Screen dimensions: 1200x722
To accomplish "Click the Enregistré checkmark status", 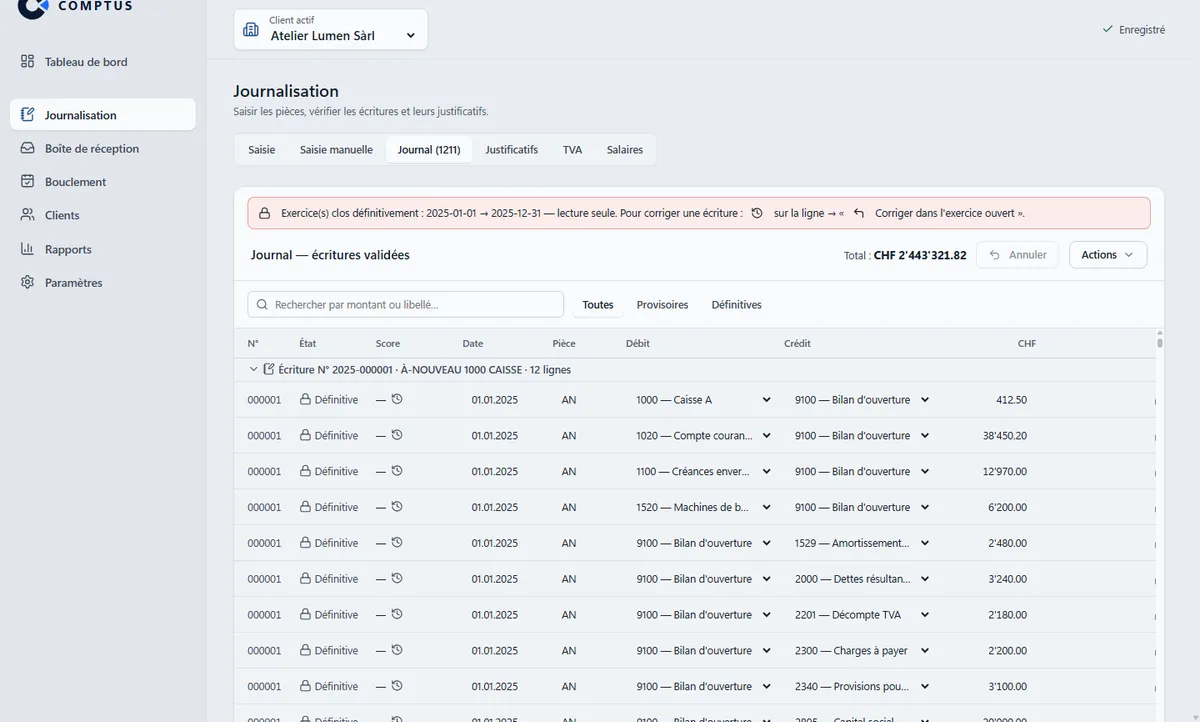I will pyautogui.click(x=1133, y=30).
